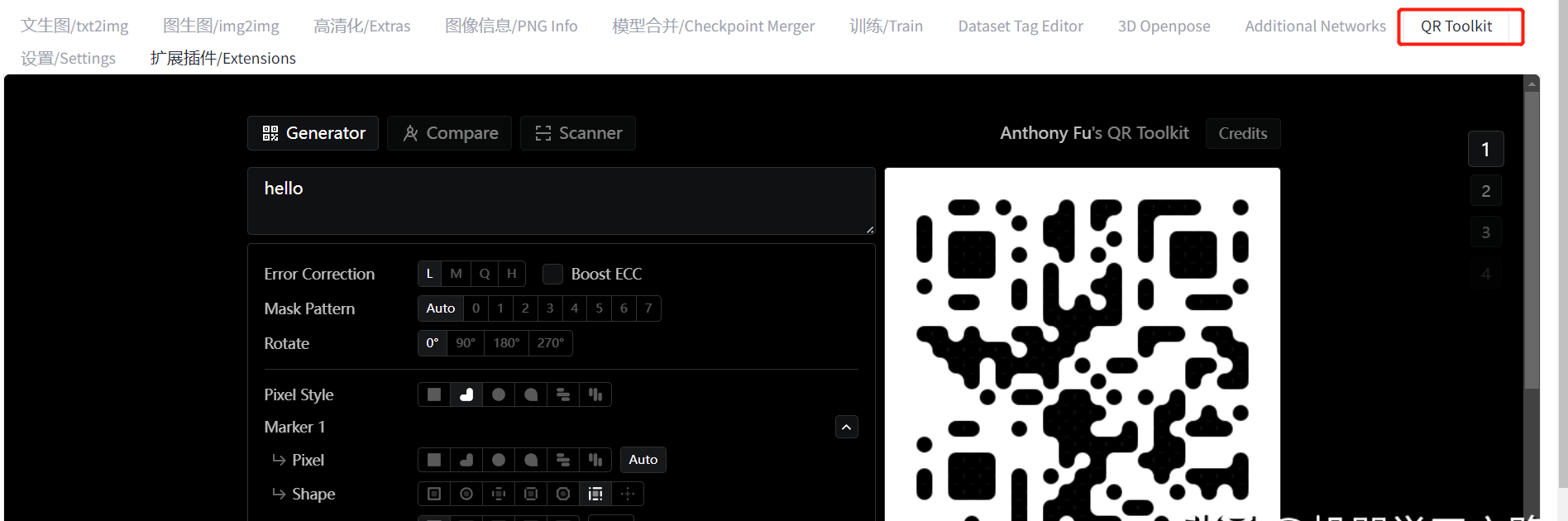Set Mask Pattern to 5
1568x521 pixels.
[600, 308]
